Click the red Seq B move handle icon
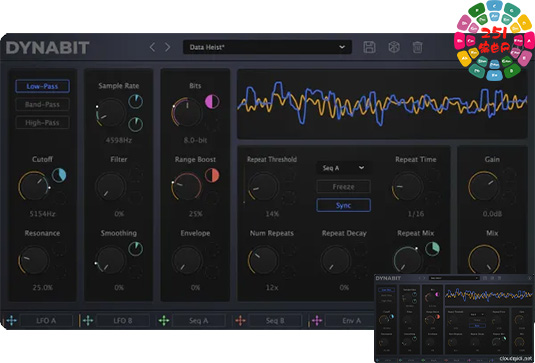This screenshot has width=535, height=363. click(241, 321)
